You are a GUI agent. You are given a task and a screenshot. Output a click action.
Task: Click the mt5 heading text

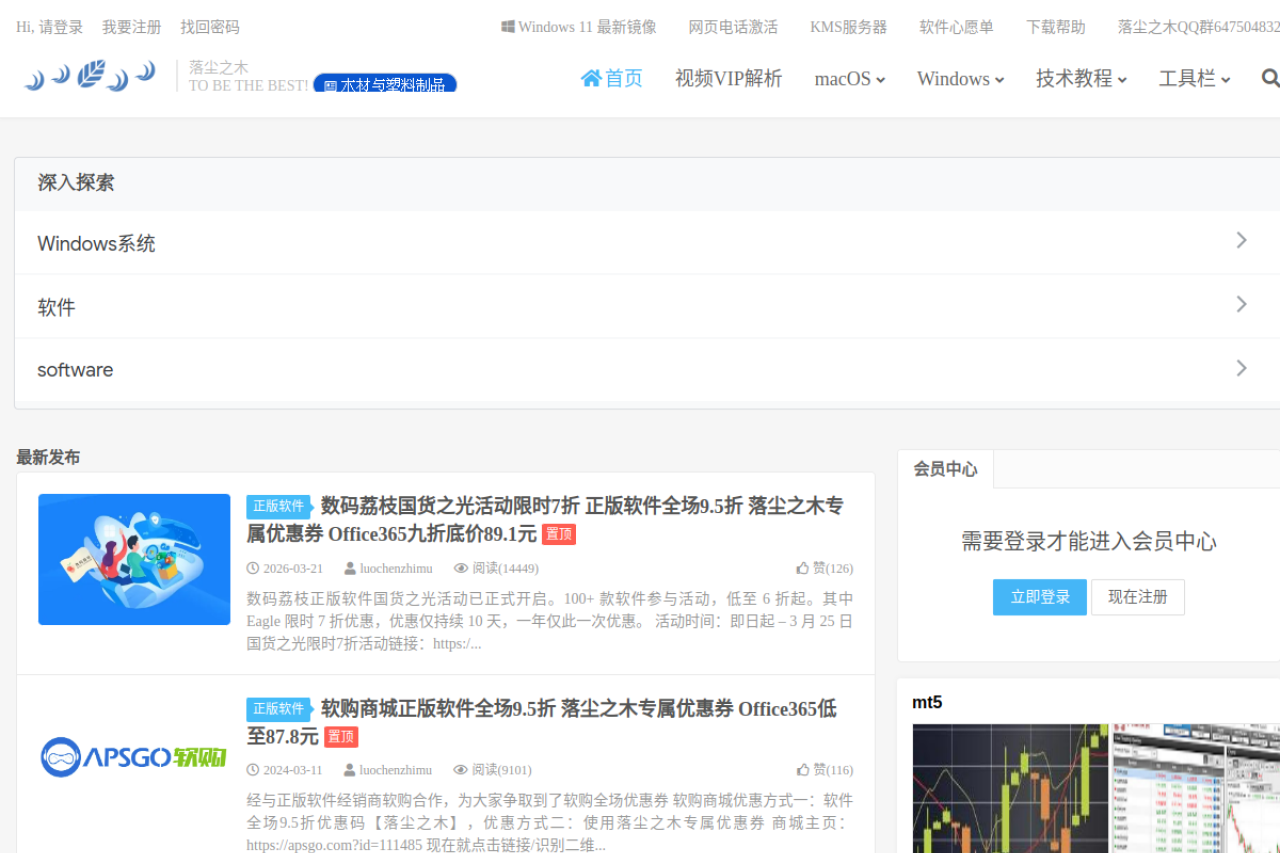(927, 703)
